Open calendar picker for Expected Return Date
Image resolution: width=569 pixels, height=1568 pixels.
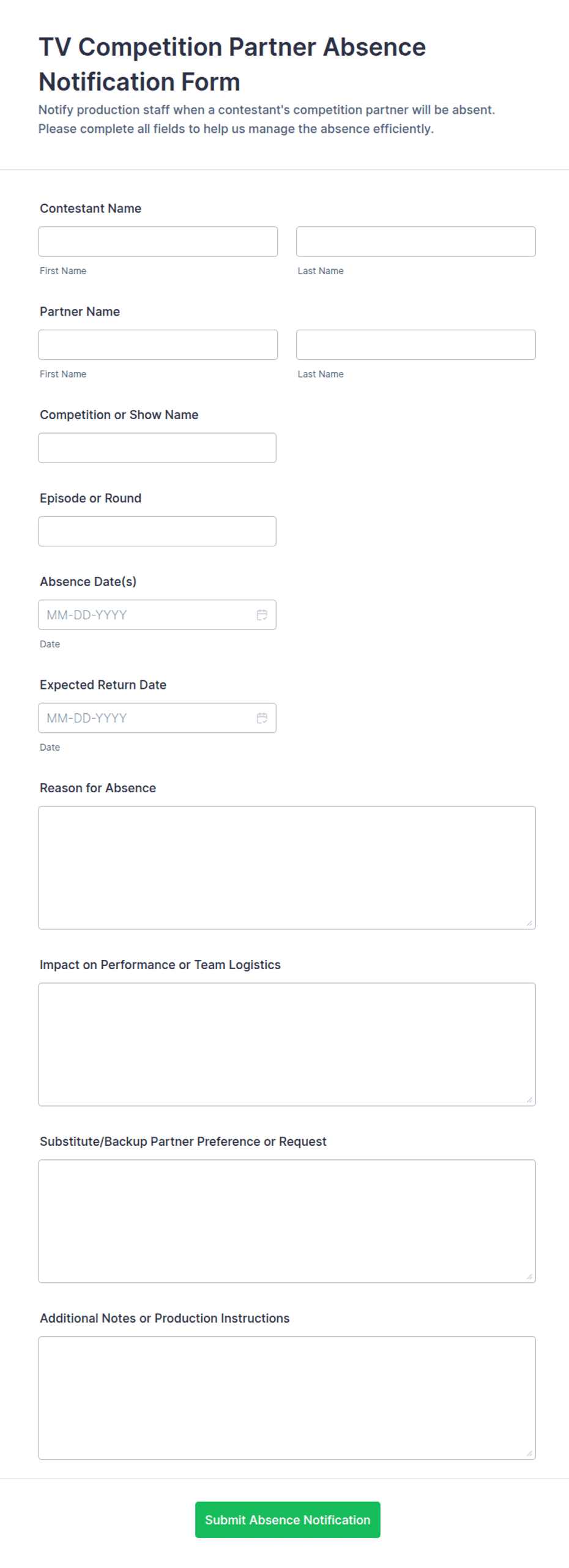click(262, 717)
